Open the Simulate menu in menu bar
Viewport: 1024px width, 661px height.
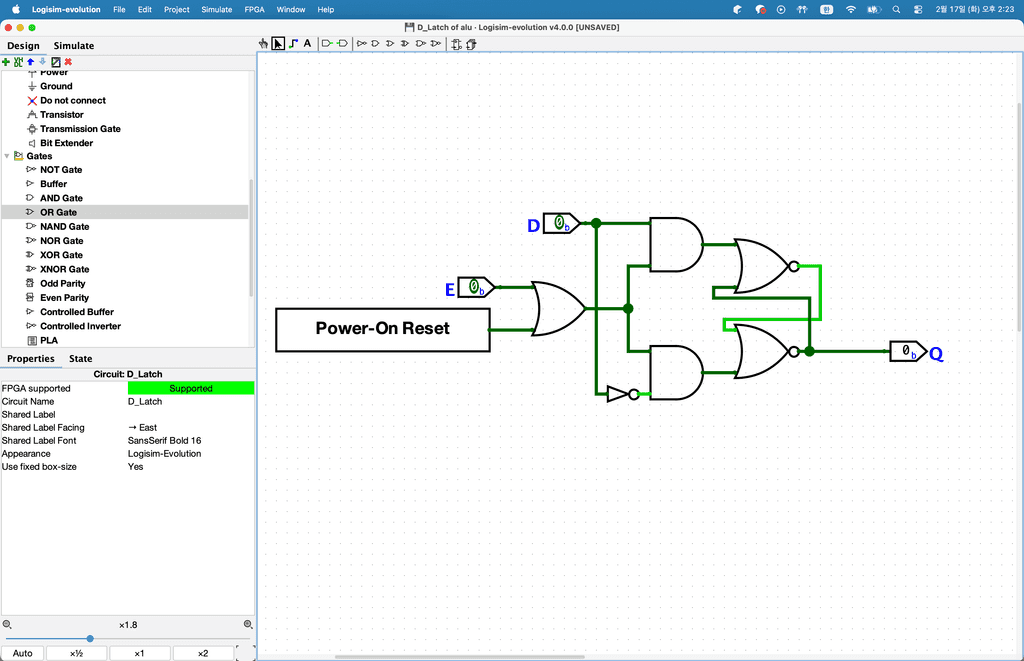(217, 9)
